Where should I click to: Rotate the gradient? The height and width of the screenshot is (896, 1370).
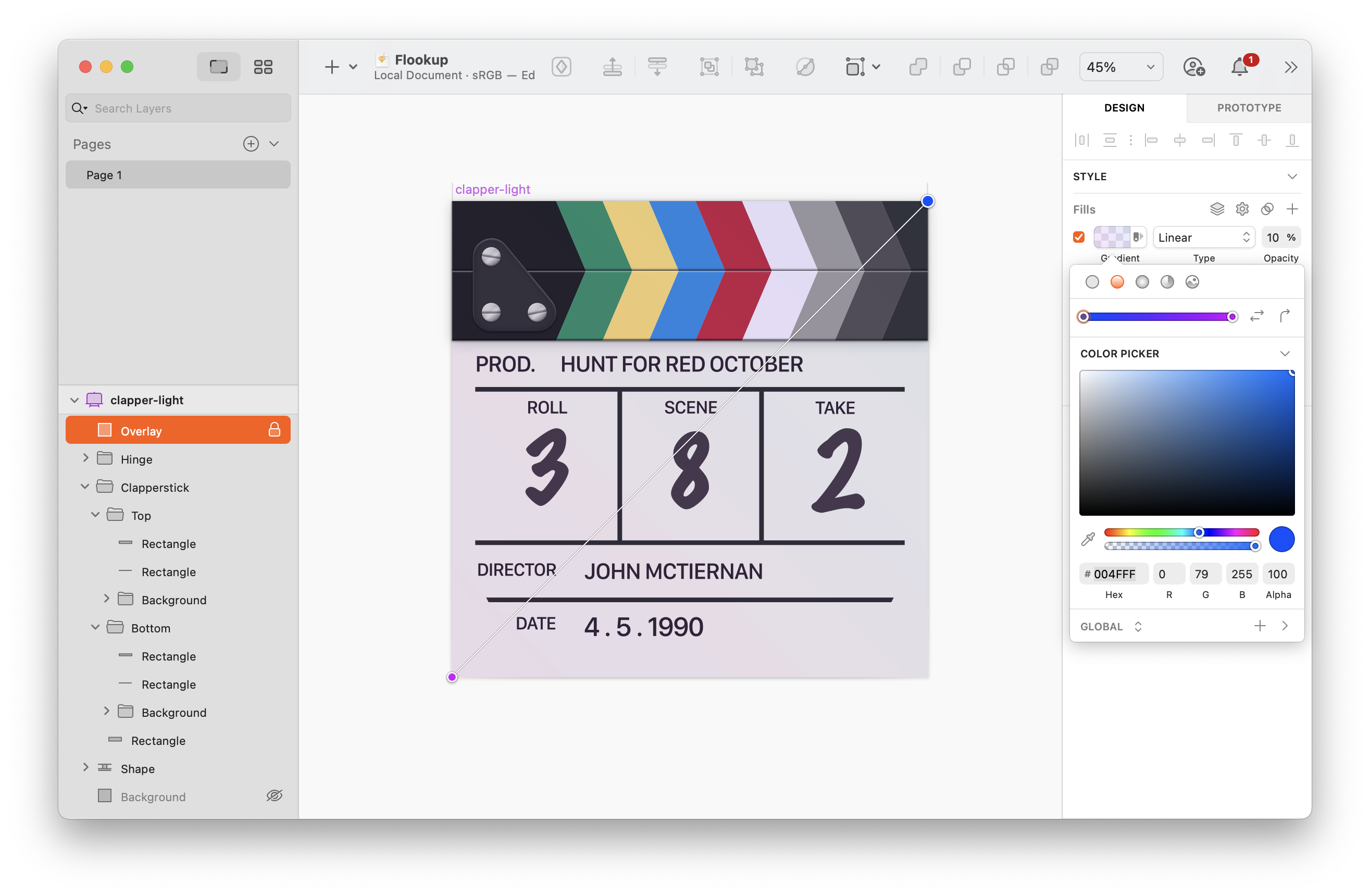coord(1285,316)
